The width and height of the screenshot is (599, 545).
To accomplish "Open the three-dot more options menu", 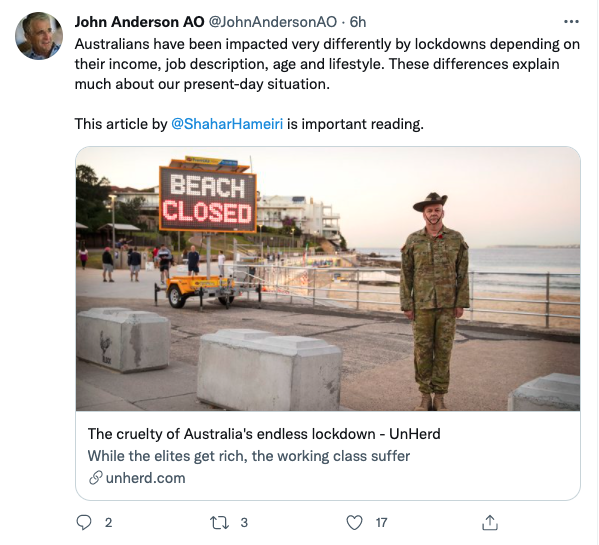I will click(x=571, y=22).
